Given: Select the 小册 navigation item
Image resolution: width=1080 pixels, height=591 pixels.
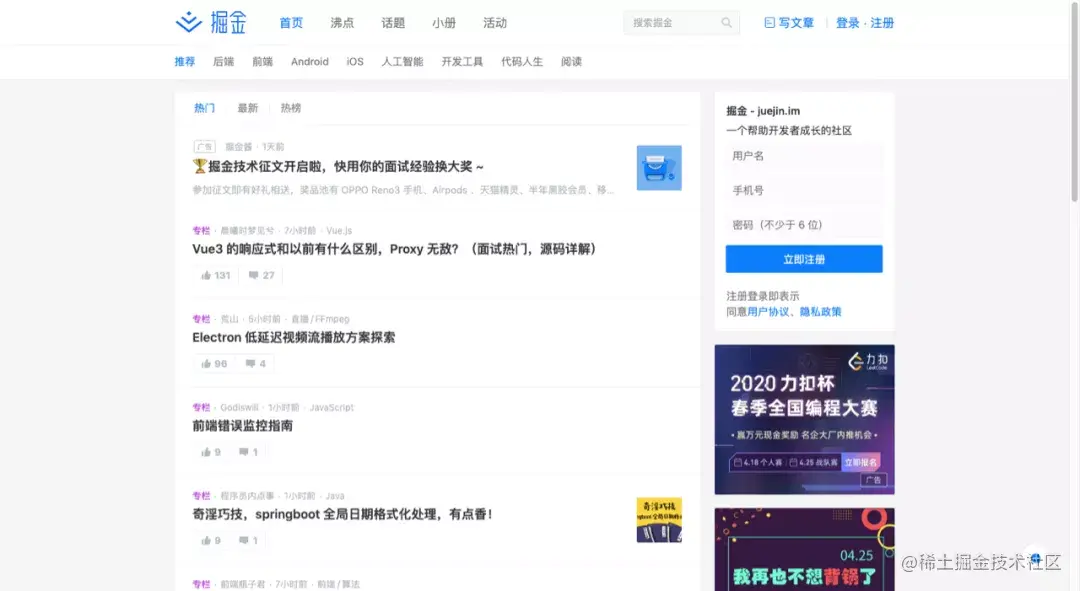Looking at the screenshot, I should coord(443,22).
